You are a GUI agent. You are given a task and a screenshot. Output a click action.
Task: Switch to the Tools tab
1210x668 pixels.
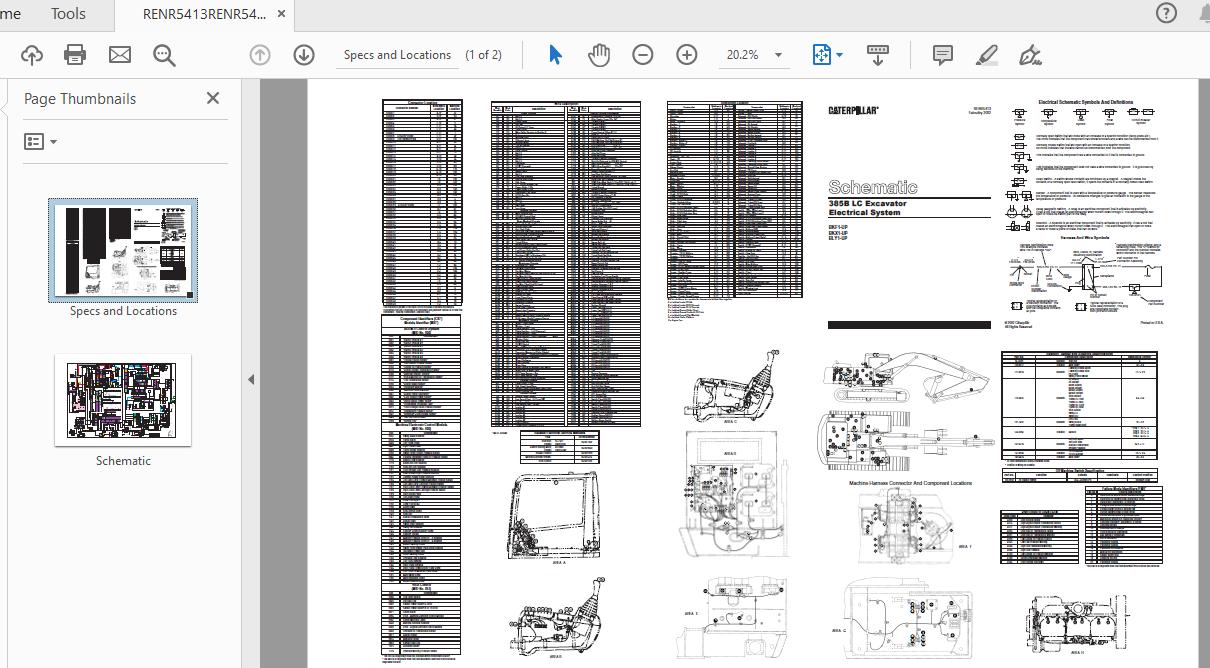coord(68,14)
